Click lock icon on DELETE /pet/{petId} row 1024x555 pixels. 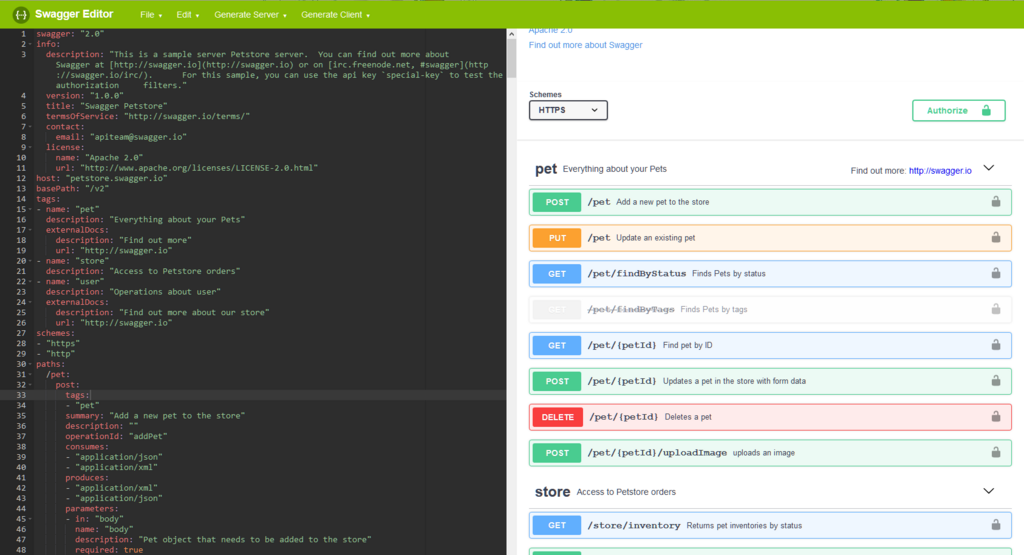pos(996,417)
